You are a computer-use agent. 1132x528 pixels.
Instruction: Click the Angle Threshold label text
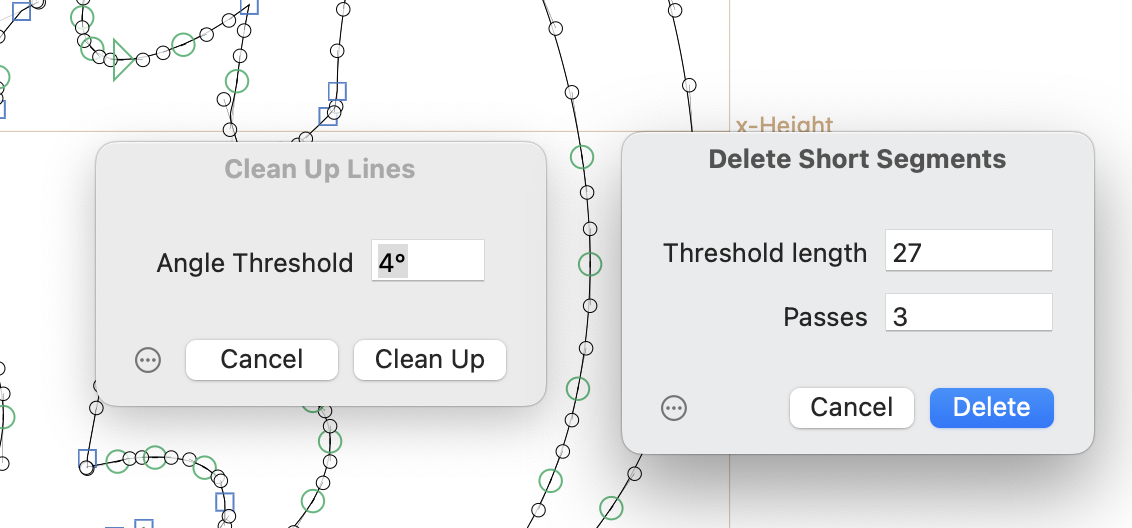coord(255,263)
